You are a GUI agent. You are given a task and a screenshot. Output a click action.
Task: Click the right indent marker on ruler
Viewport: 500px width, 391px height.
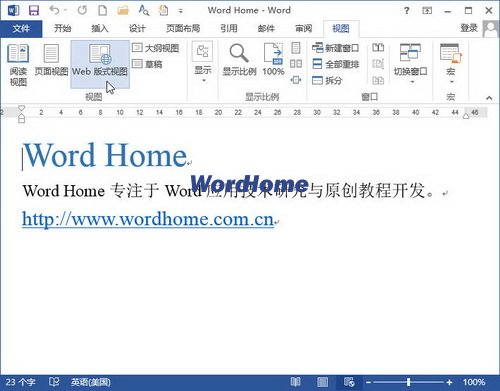466,116
